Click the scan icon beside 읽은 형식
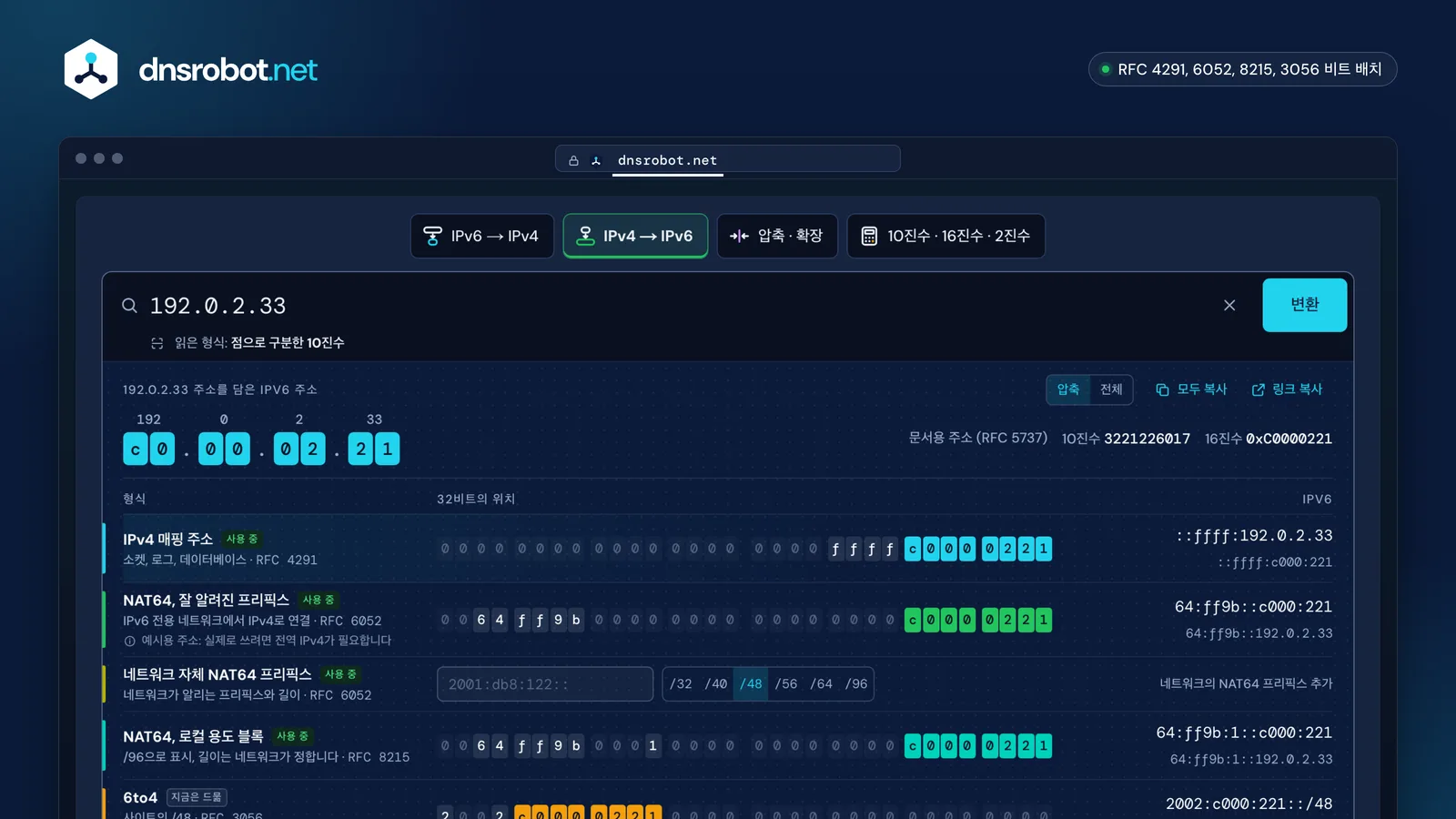This screenshot has width=1456, height=819. 157,343
